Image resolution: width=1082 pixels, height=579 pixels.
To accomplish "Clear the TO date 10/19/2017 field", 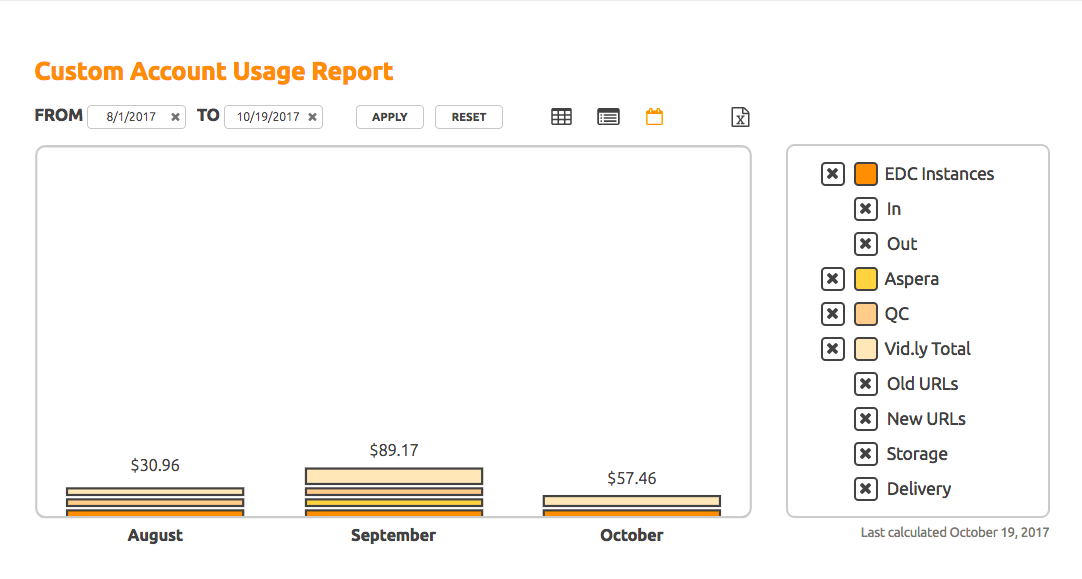I will tap(312, 117).
